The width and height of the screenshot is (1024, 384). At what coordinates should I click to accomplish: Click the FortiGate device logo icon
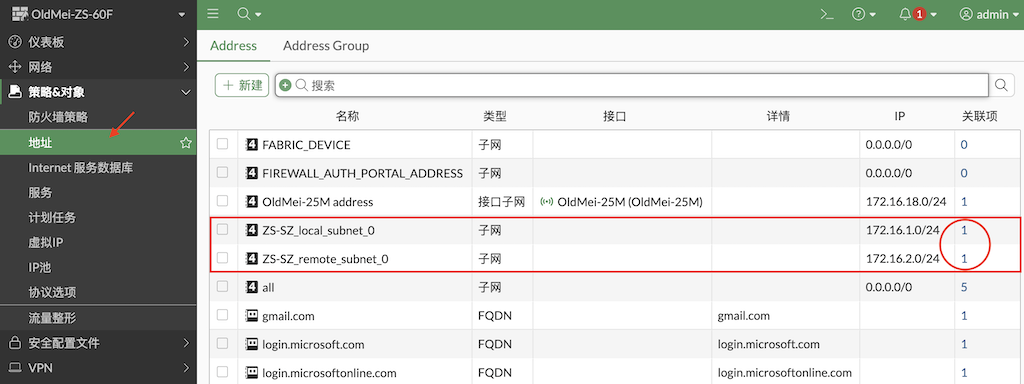20,14
